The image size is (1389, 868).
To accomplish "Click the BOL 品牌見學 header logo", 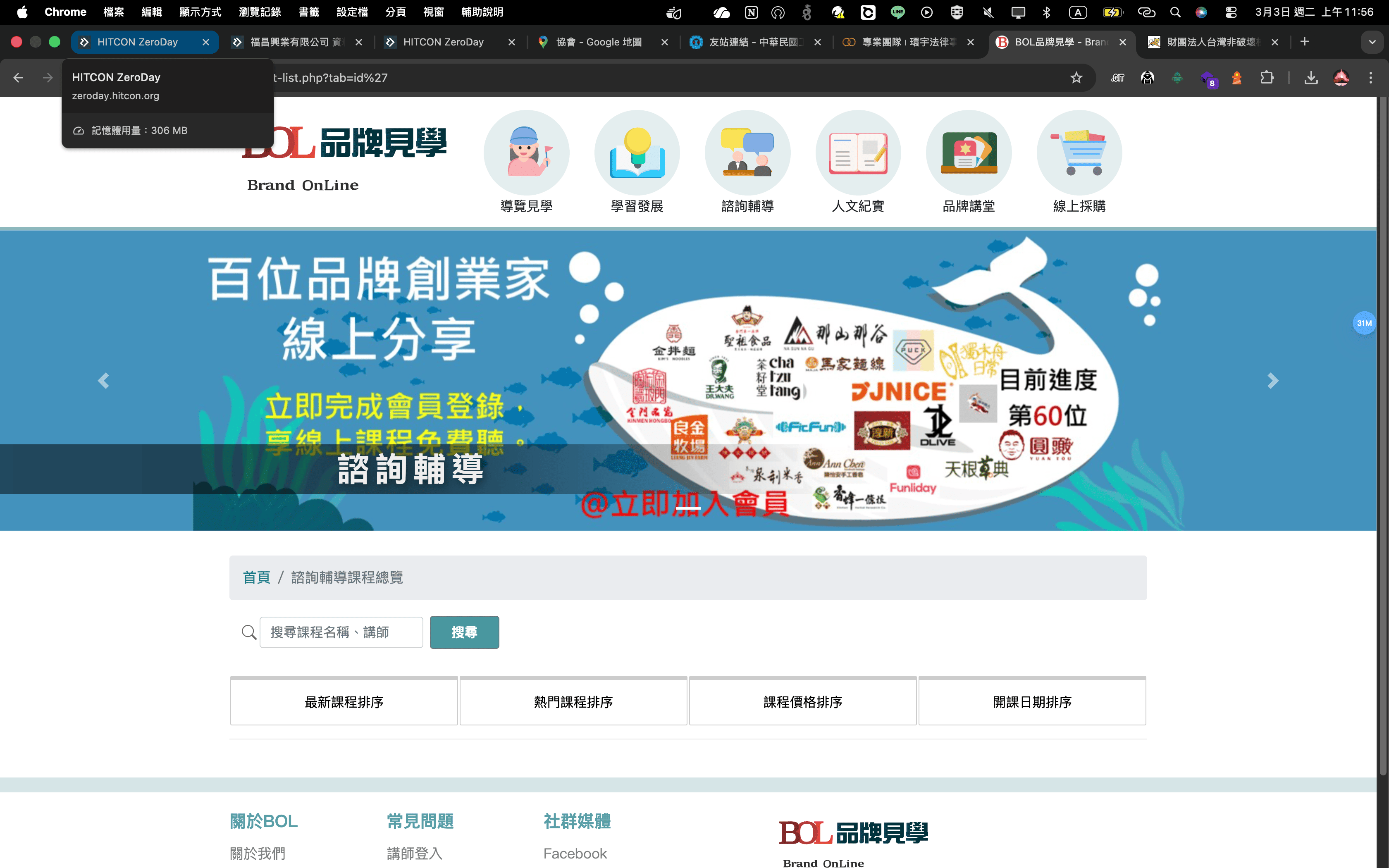I will 344,158.
